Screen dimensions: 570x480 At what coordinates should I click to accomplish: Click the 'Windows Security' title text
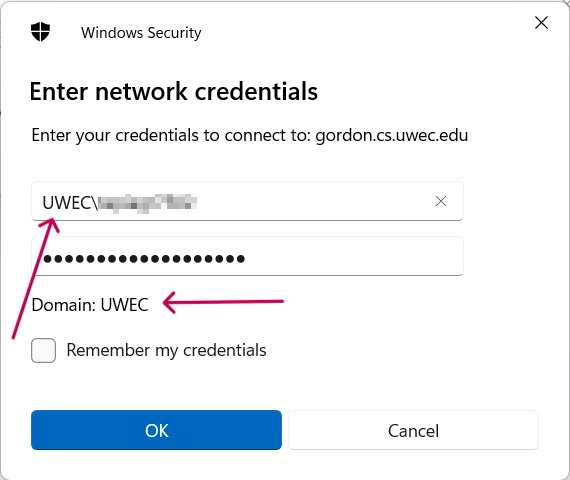pyautogui.click(x=141, y=33)
